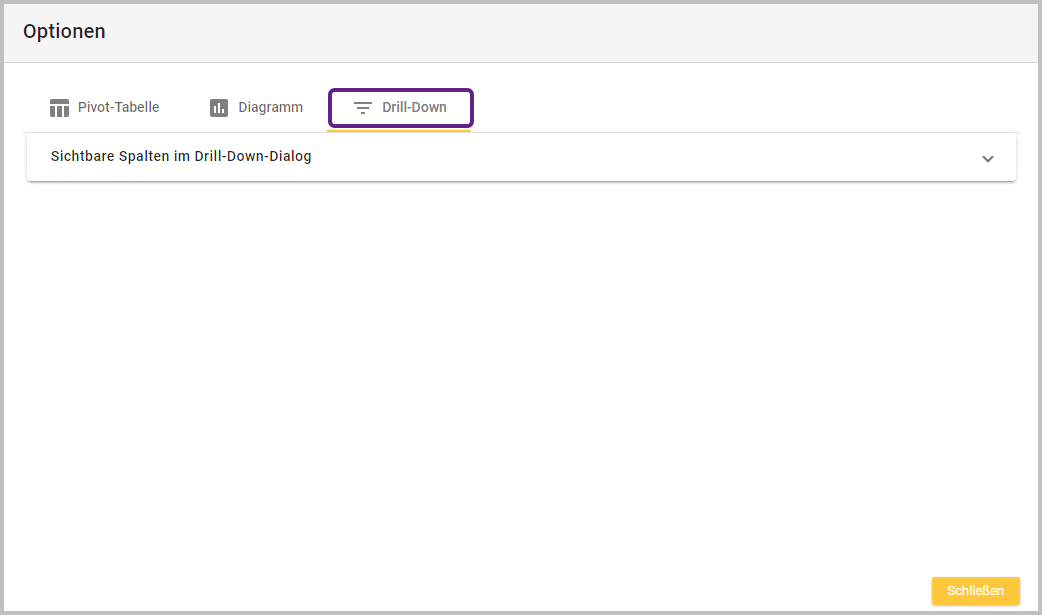This screenshot has height=615, width=1042.
Task: Expand panel using the chevron-down arrow
Action: coord(988,158)
